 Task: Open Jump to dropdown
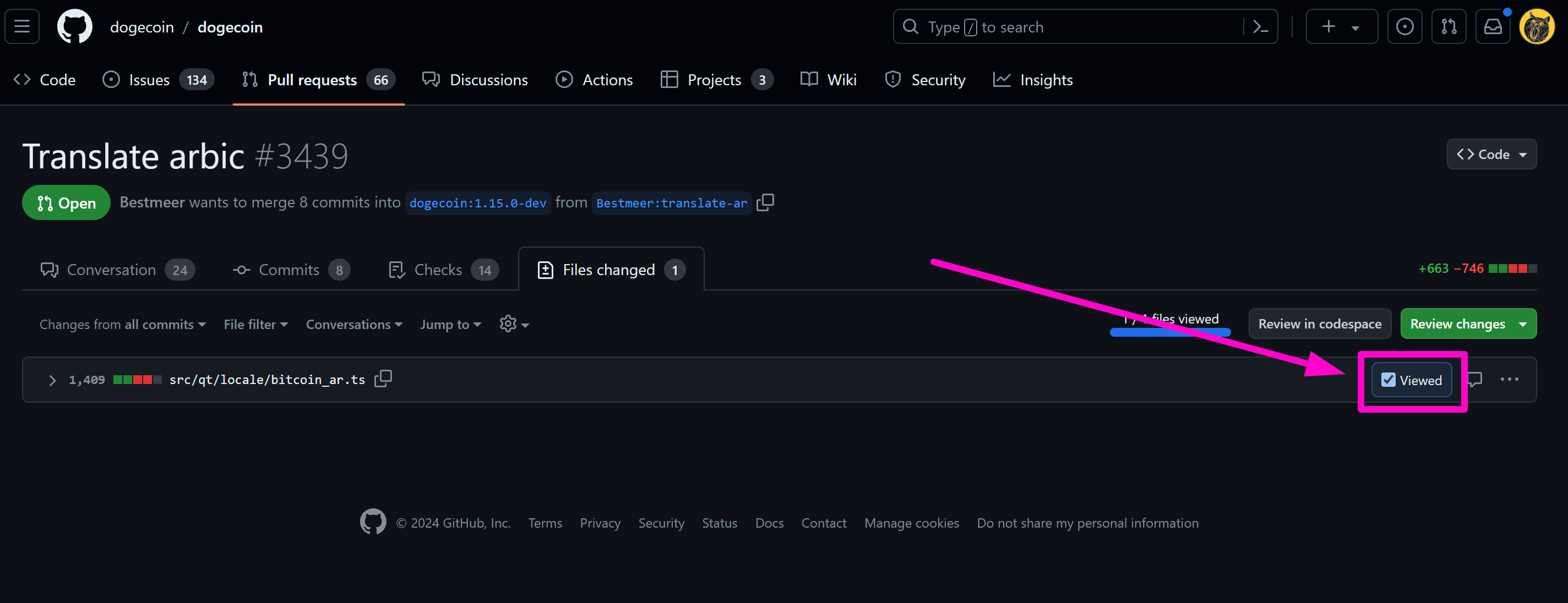click(x=450, y=324)
